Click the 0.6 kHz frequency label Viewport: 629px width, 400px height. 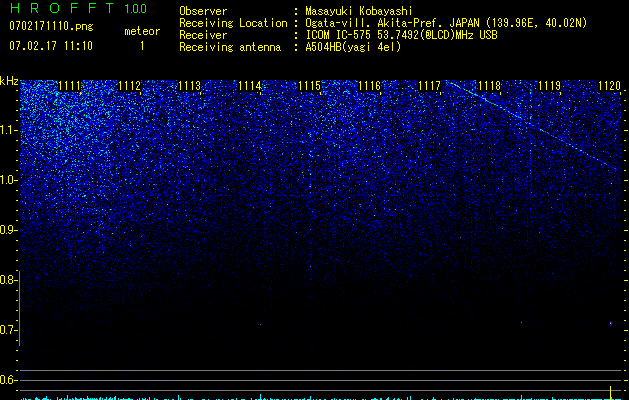pyautogui.click(x=8, y=380)
